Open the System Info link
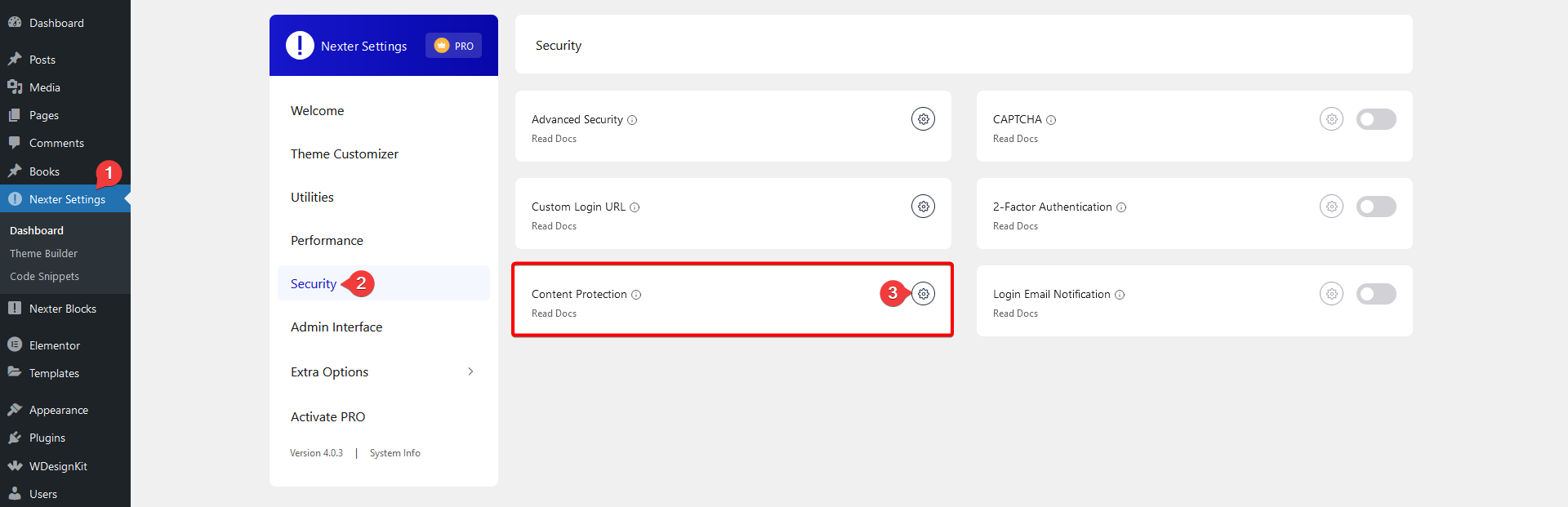Screen dimensions: 1568x507 click(x=395, y=453)
